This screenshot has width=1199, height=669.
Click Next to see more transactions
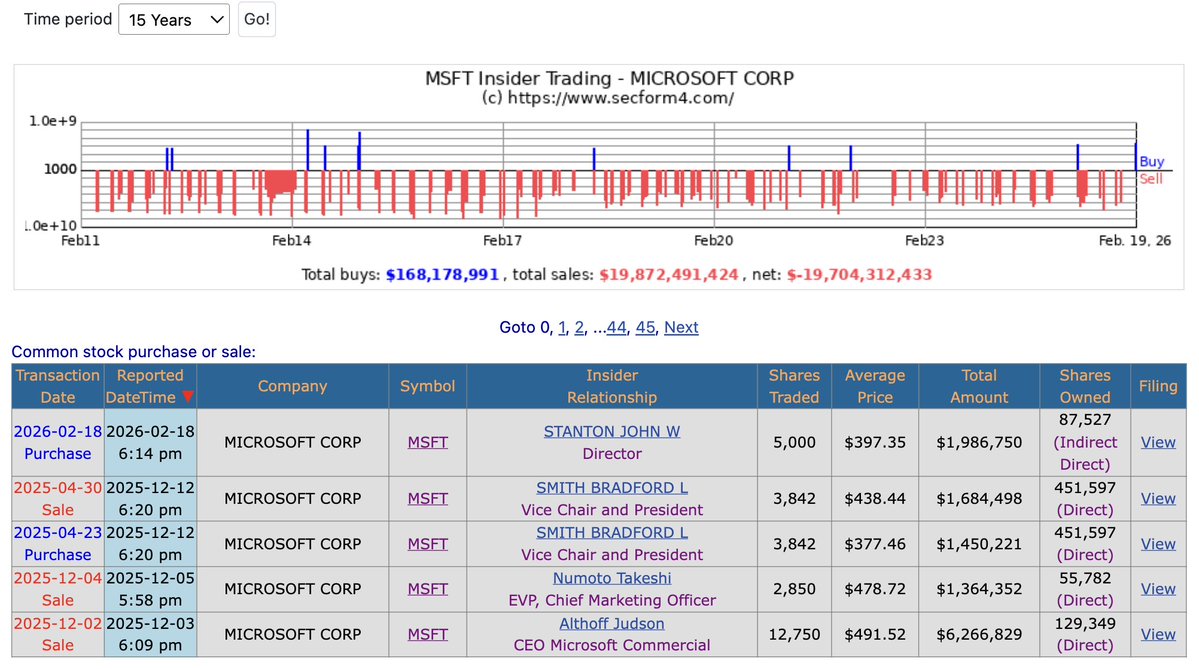pos(681,327)
